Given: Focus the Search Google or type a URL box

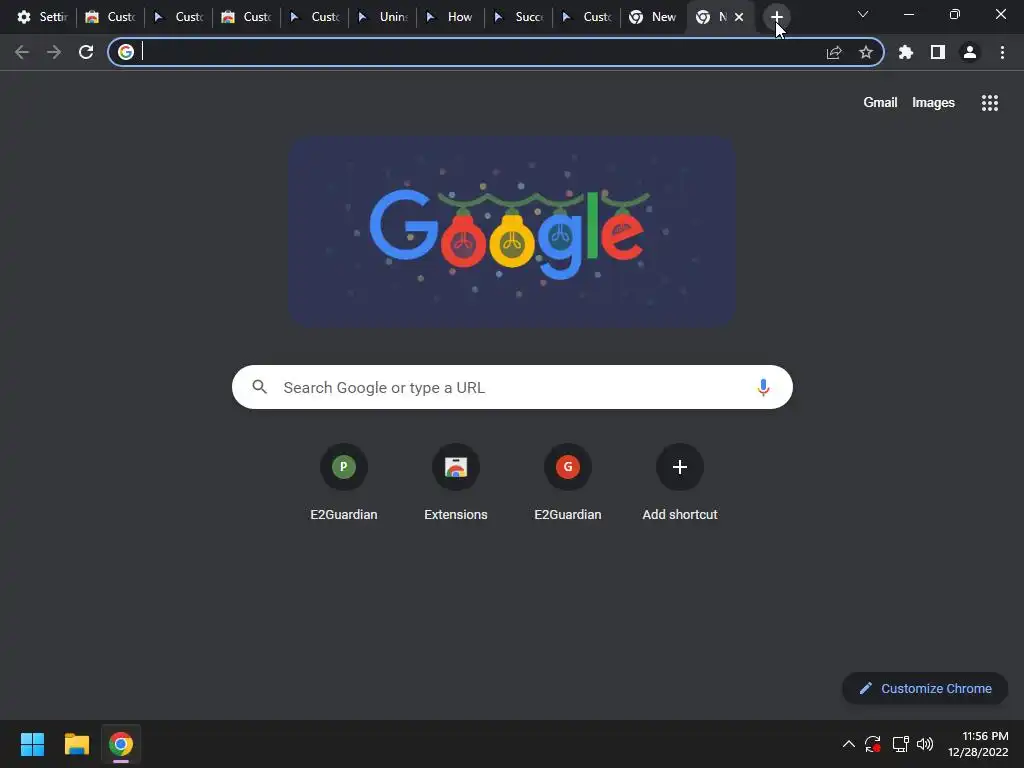Looking at the screenshot, I should 513,387.
